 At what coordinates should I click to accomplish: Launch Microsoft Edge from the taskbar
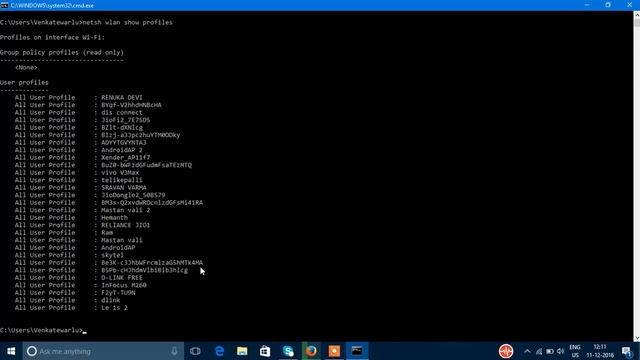click(220, 351)
